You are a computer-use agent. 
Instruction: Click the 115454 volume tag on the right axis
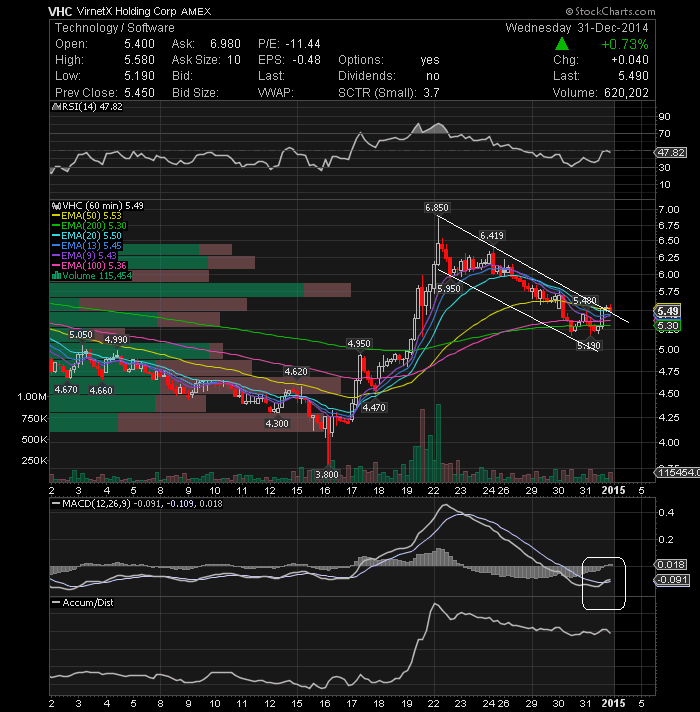point(678,473)
